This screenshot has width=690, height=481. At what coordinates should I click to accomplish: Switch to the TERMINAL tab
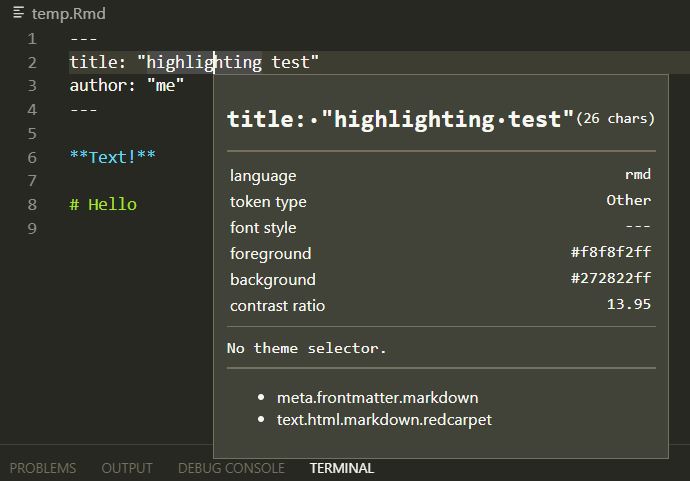pyautogui.click(x=342, y=468)
